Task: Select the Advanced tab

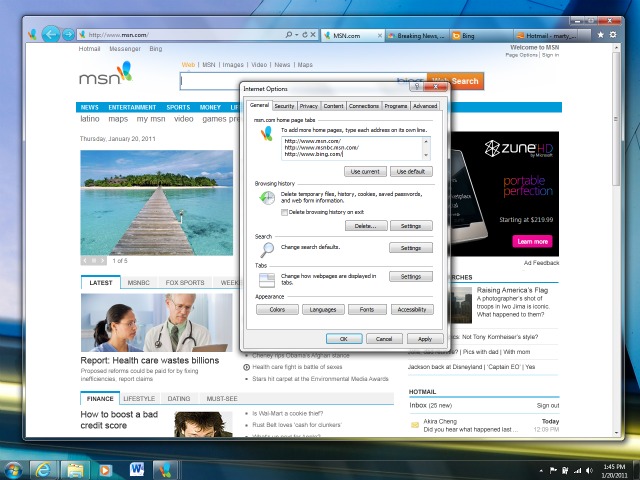Action: [425, 106]
